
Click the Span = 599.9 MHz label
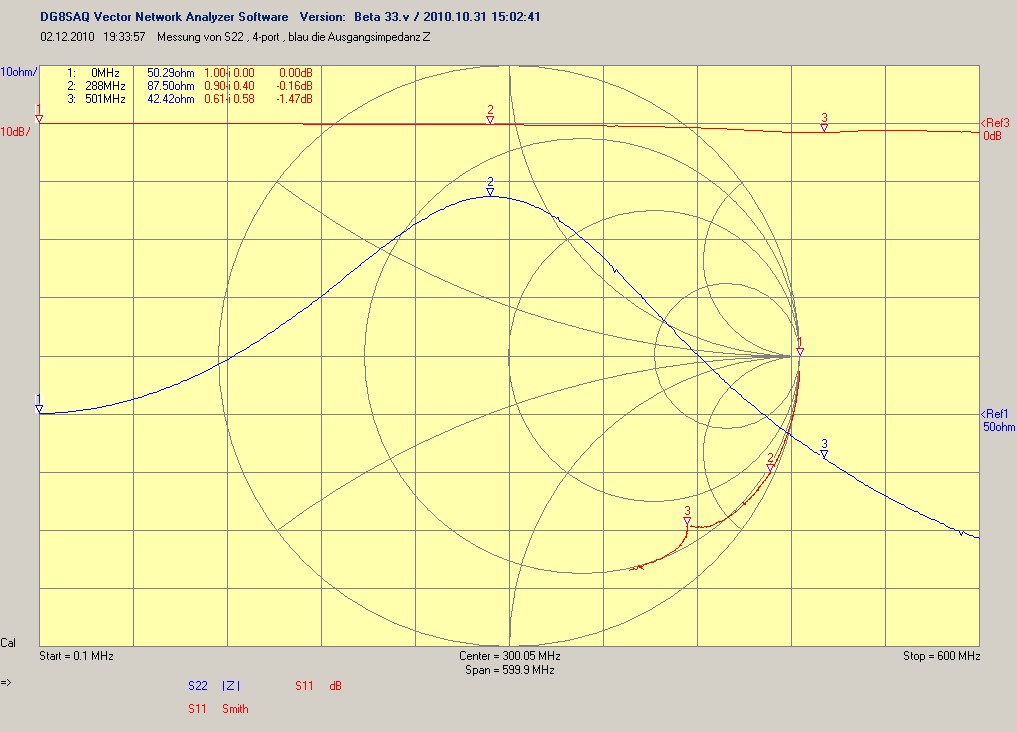(510, 670)
